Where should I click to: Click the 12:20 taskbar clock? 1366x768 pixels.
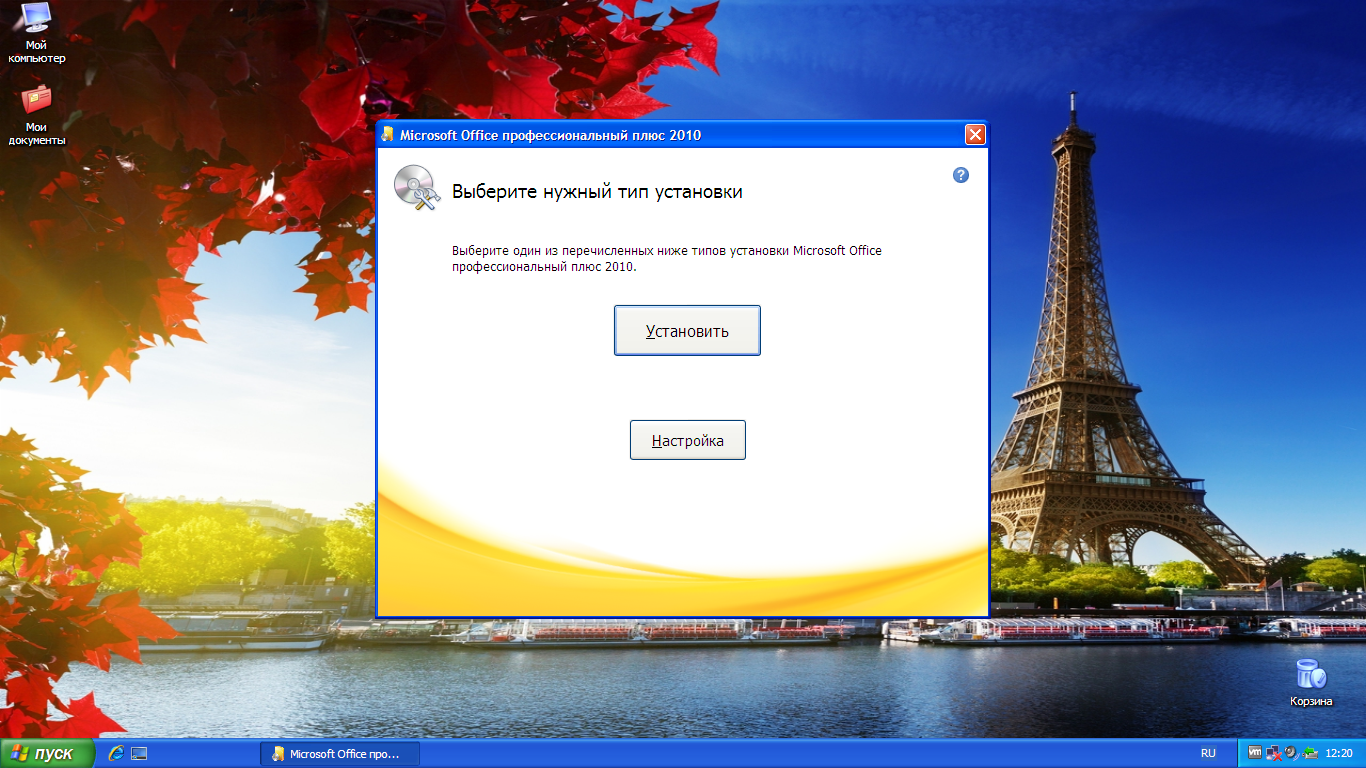pos(1339,753)
